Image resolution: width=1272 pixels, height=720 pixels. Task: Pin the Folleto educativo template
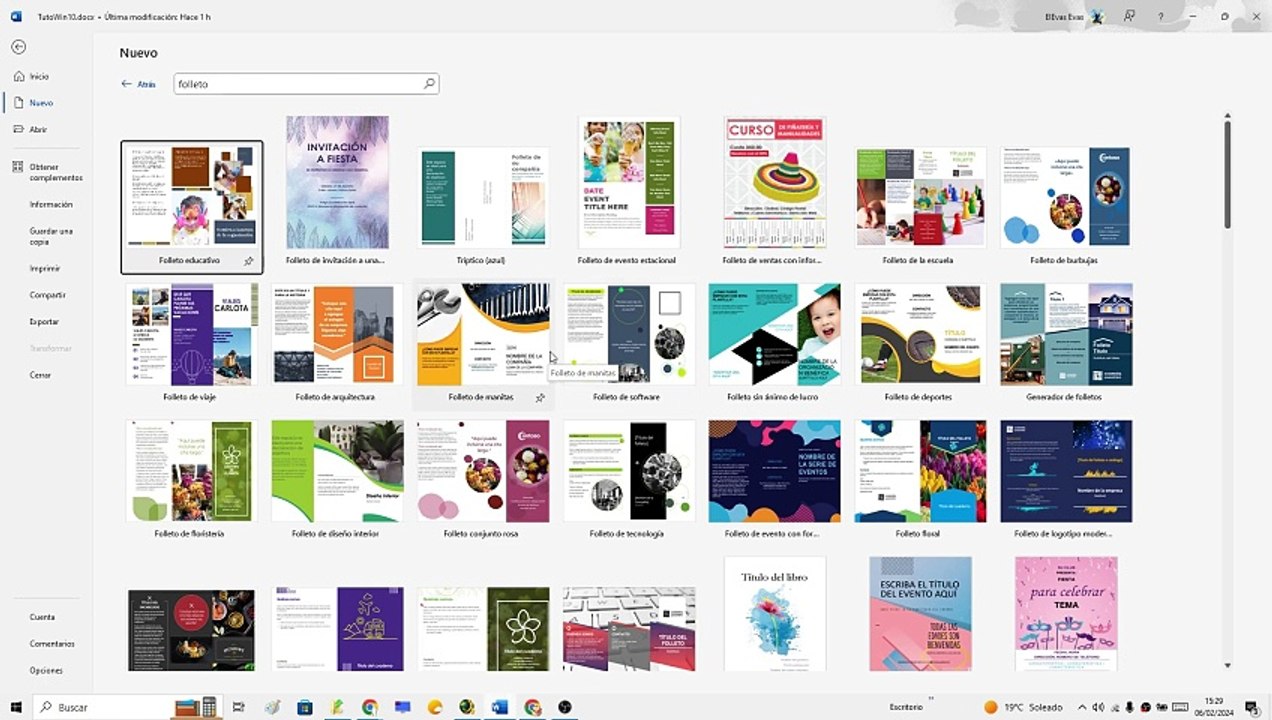click(249, 261)
